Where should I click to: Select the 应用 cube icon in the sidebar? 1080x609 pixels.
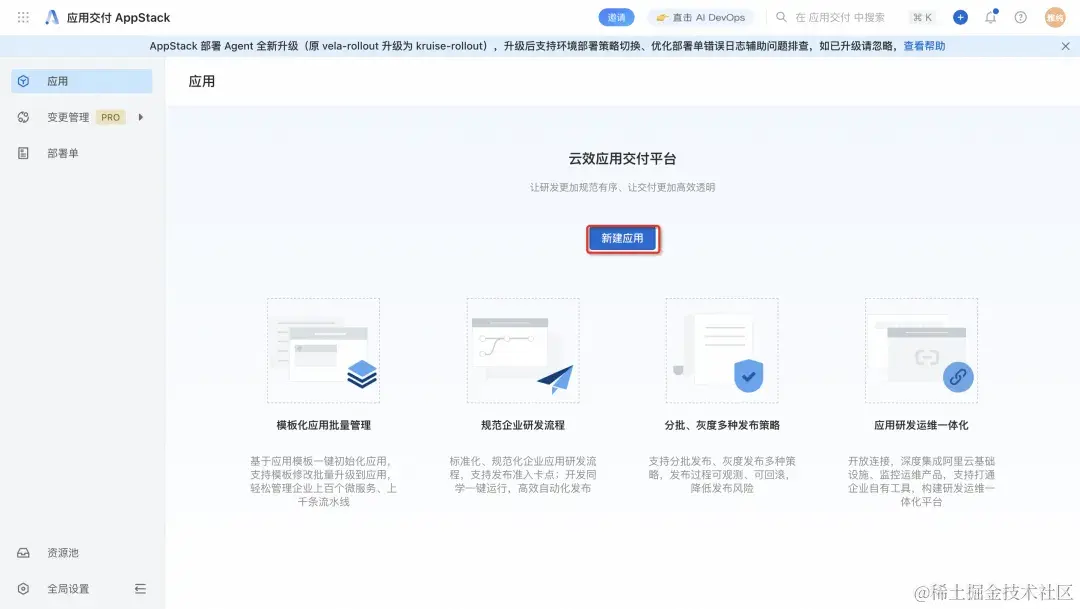[x=22, y=81]
